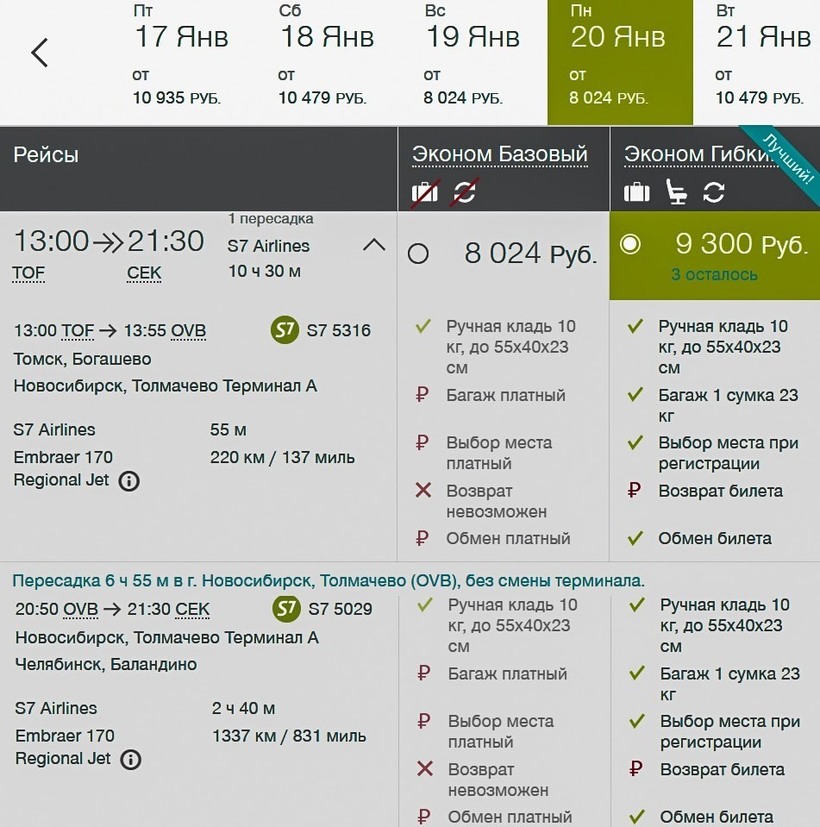820x827 pixels.
Task: Collapse the 13:00–21:30 flight details
Action: point(373,245)
